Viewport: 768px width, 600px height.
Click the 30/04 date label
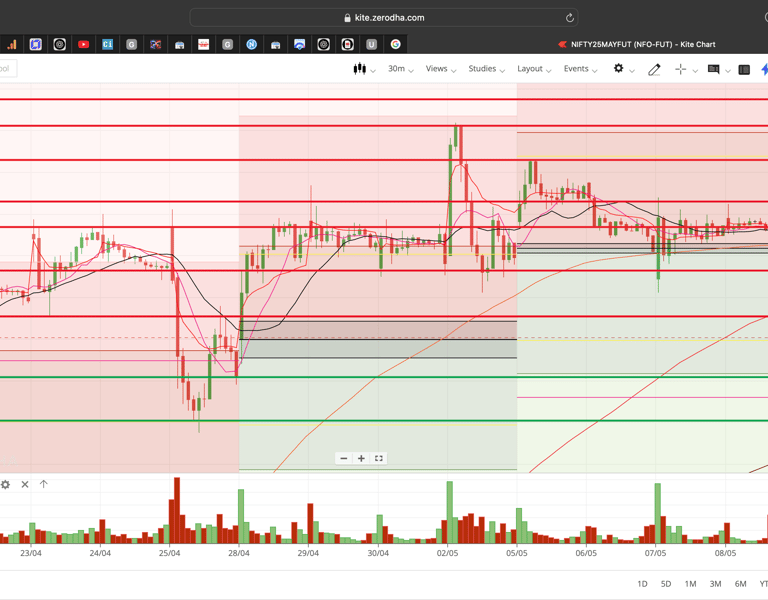coord(378,553)
